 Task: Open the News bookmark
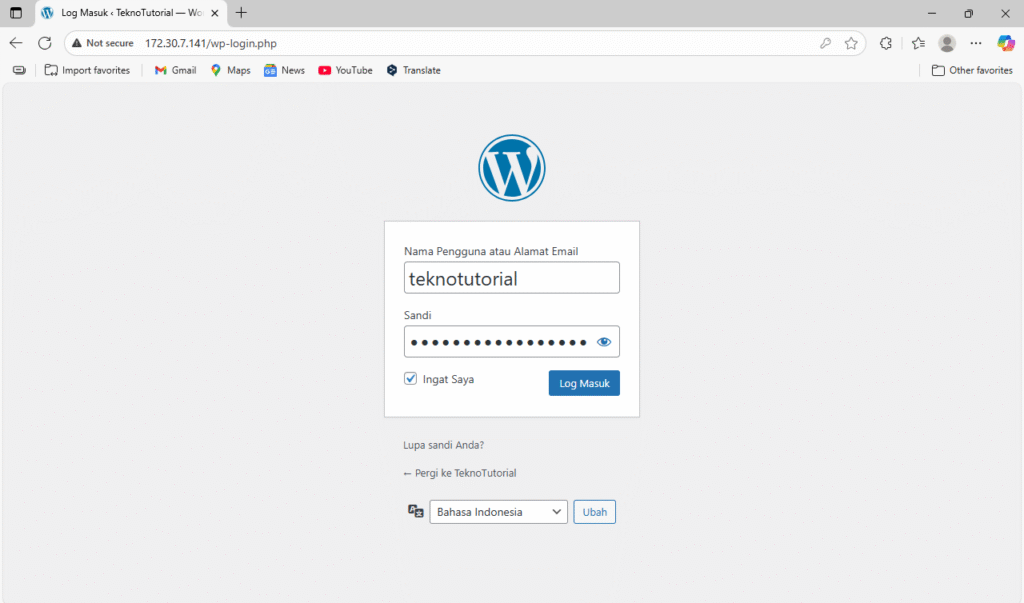(284, 70)
